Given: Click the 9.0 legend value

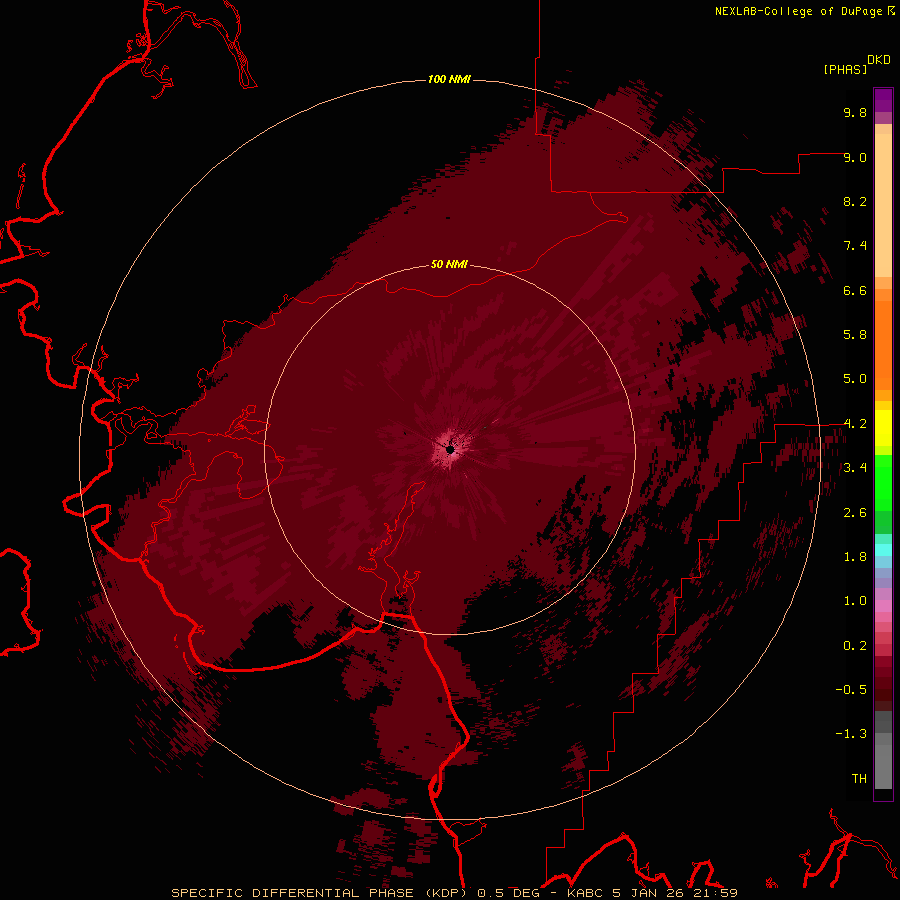Looking at the screenshot, I should coord(855,157).
